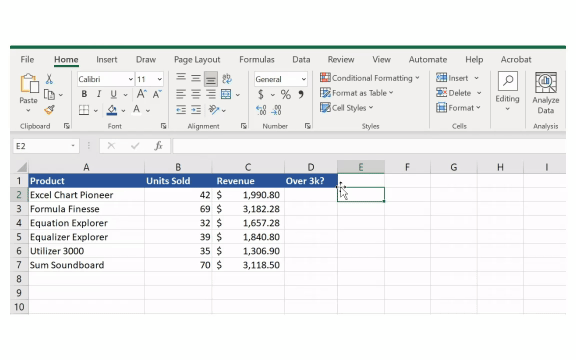Screen dimensions: 576x360
Task: Expand Paste options arrow
Action: click(28, 111)
